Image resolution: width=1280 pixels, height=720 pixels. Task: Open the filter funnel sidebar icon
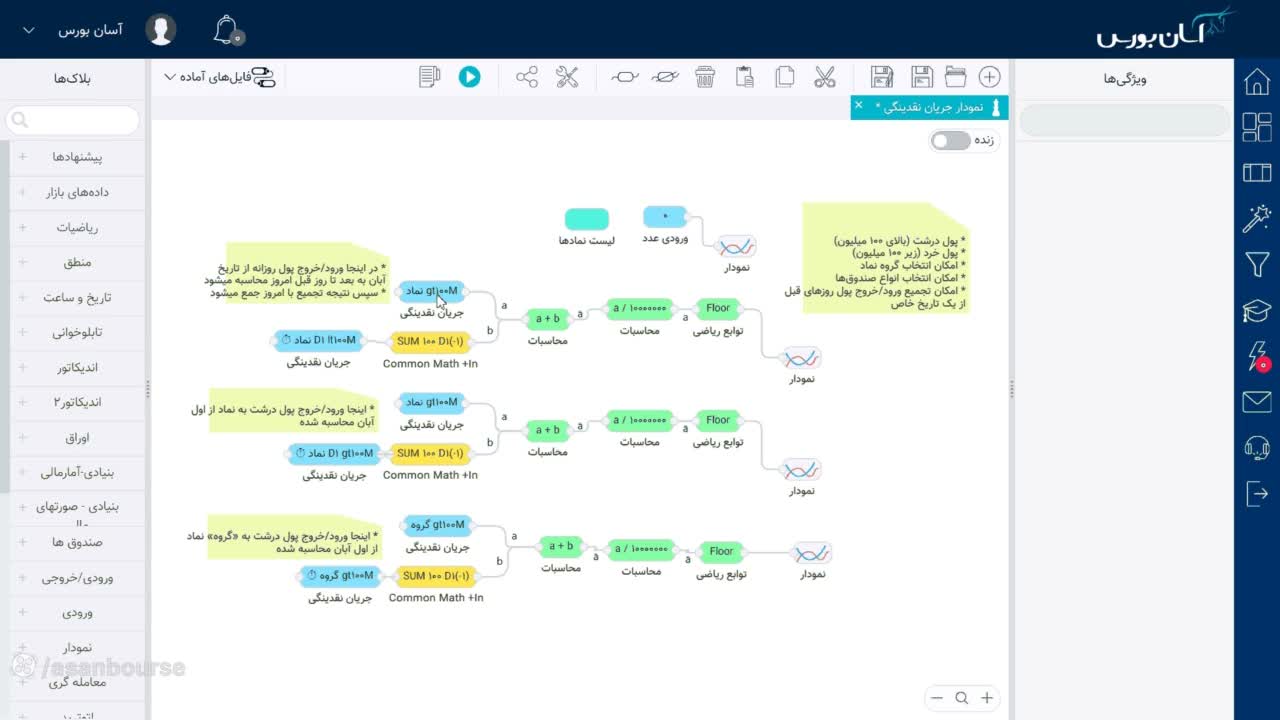[x=1257, y=264]
